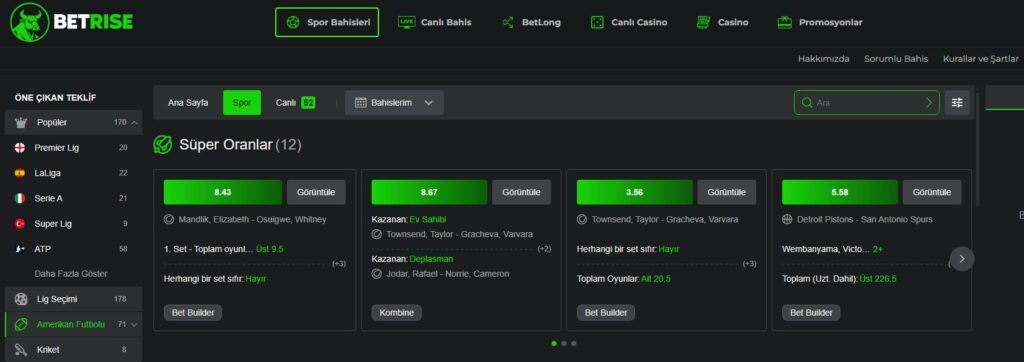Click the Canlı Bahis live icon
The image size is (1024, 362).
pyautogui.click(x=406, y=22)
